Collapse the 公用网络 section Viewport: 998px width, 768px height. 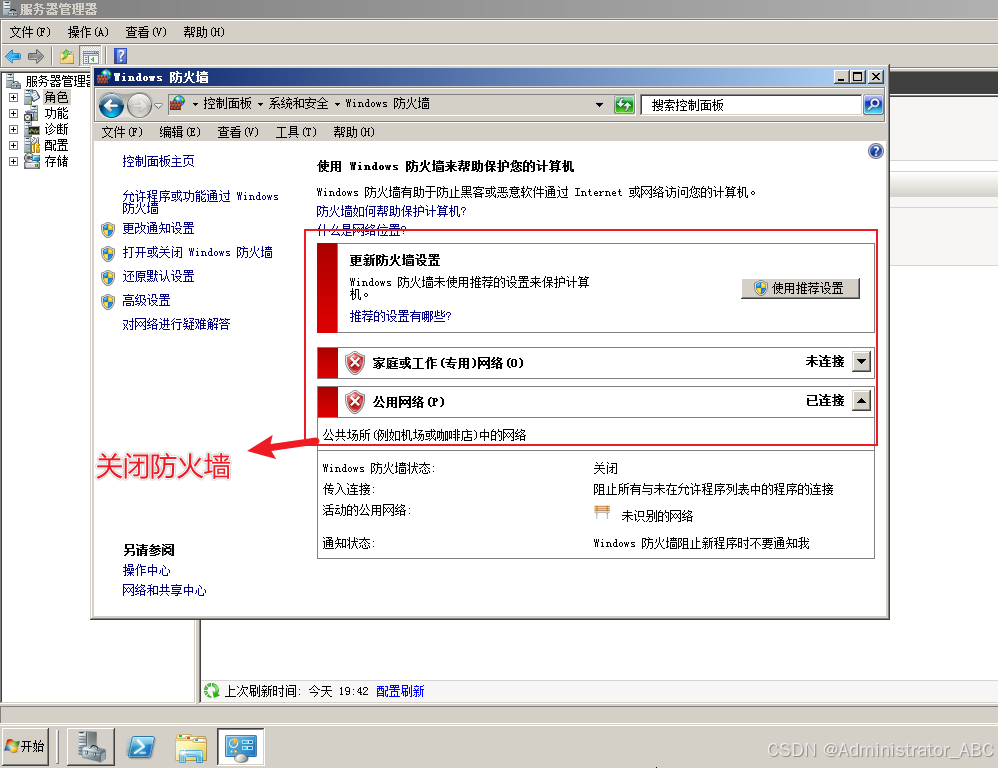861,401
